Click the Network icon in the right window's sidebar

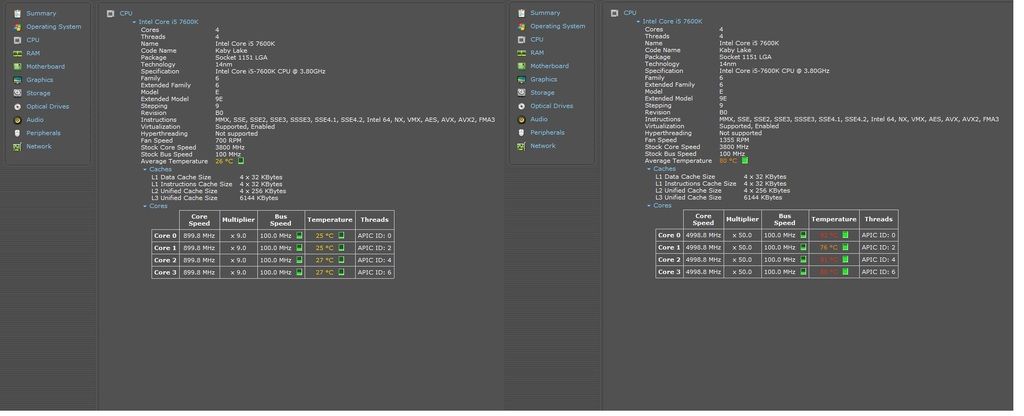pos(520,146)
